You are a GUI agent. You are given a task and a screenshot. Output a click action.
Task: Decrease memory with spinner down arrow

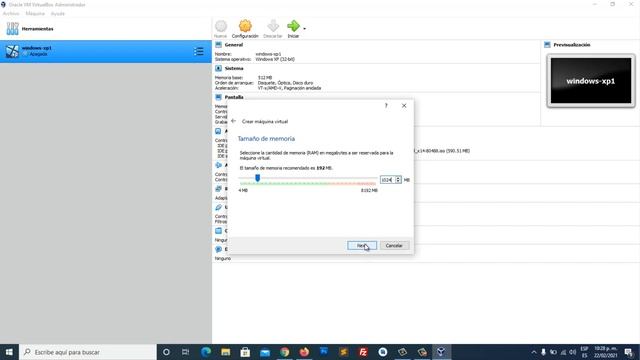pyautogui.click(x=398, y=182)
